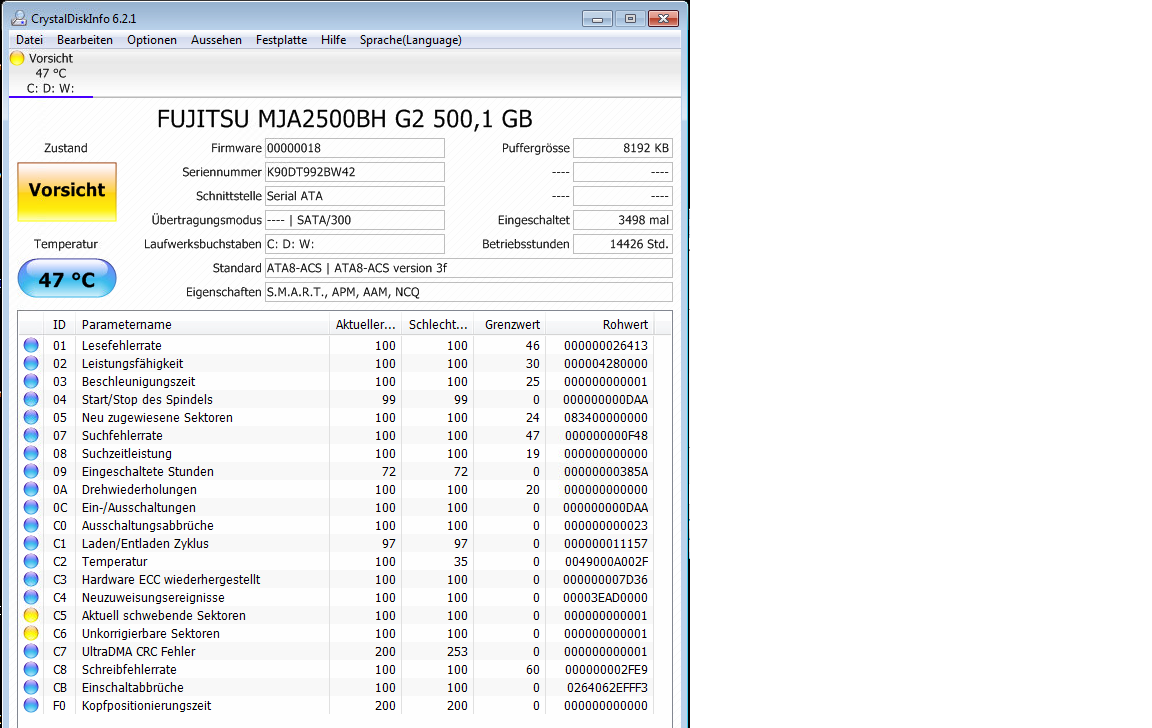Open the Aussehen menu
The height and width of the screenshot is (728, 1152).
point(216,40)
